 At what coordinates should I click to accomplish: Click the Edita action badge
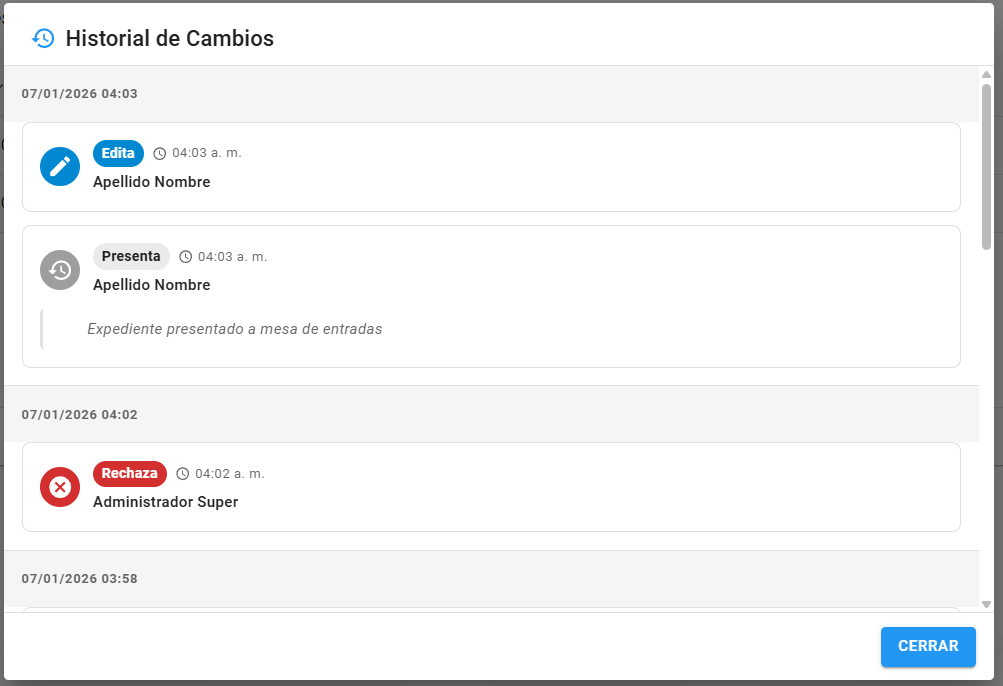tap(118, 153)
